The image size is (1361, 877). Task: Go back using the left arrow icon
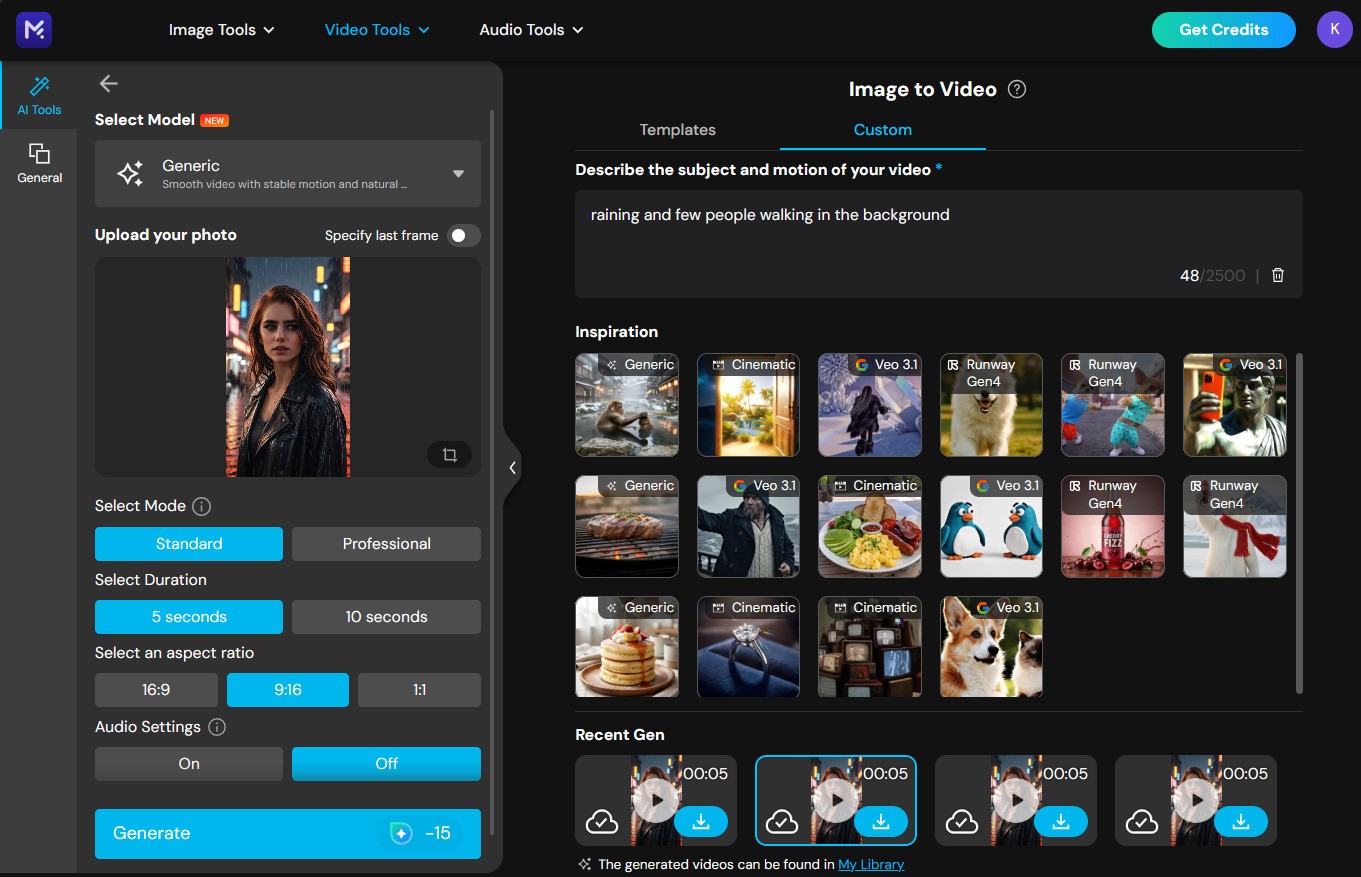click(109, 84)
